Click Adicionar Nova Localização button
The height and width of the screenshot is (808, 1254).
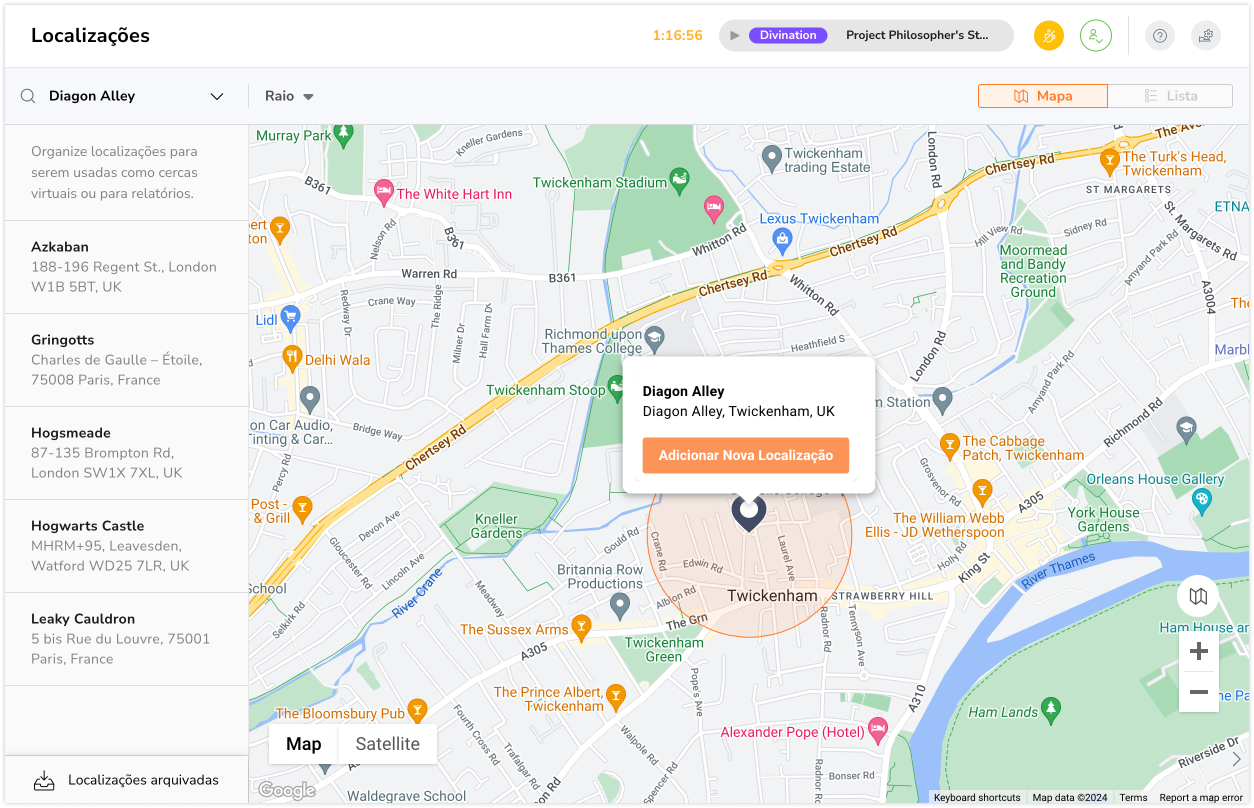tap(746, 455)
